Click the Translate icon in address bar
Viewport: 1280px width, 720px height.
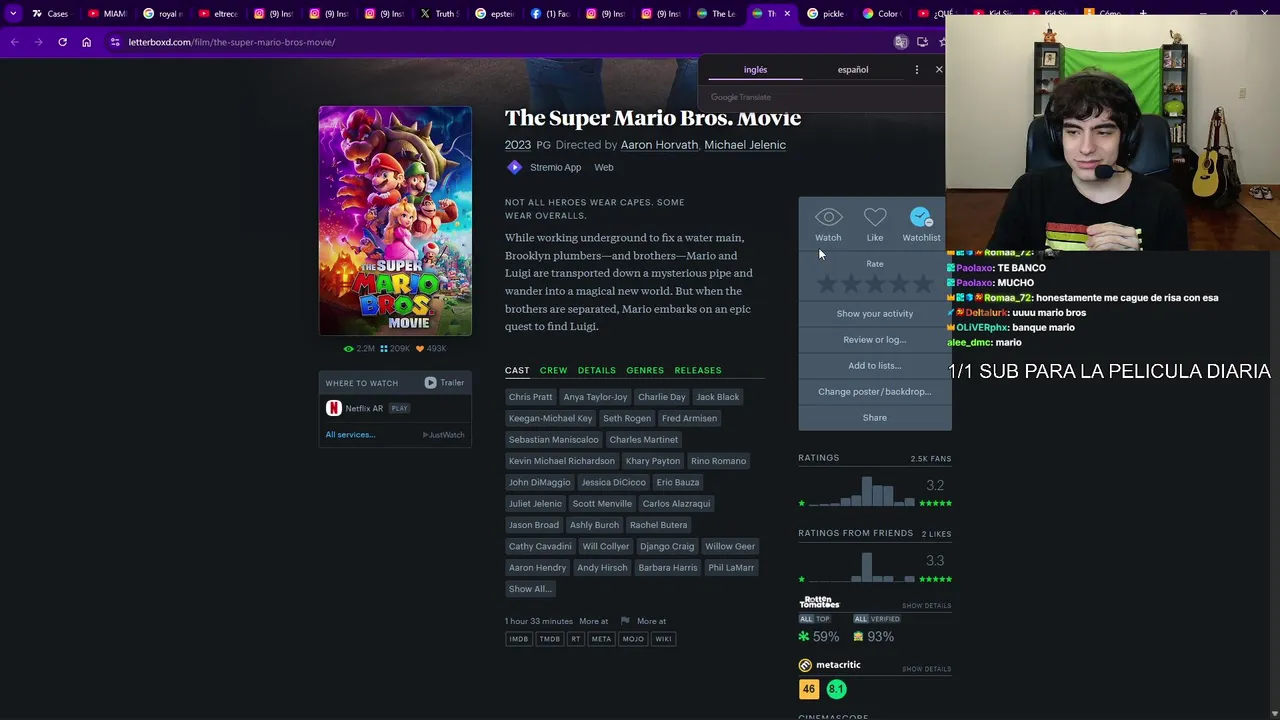[x=901, y=42]
